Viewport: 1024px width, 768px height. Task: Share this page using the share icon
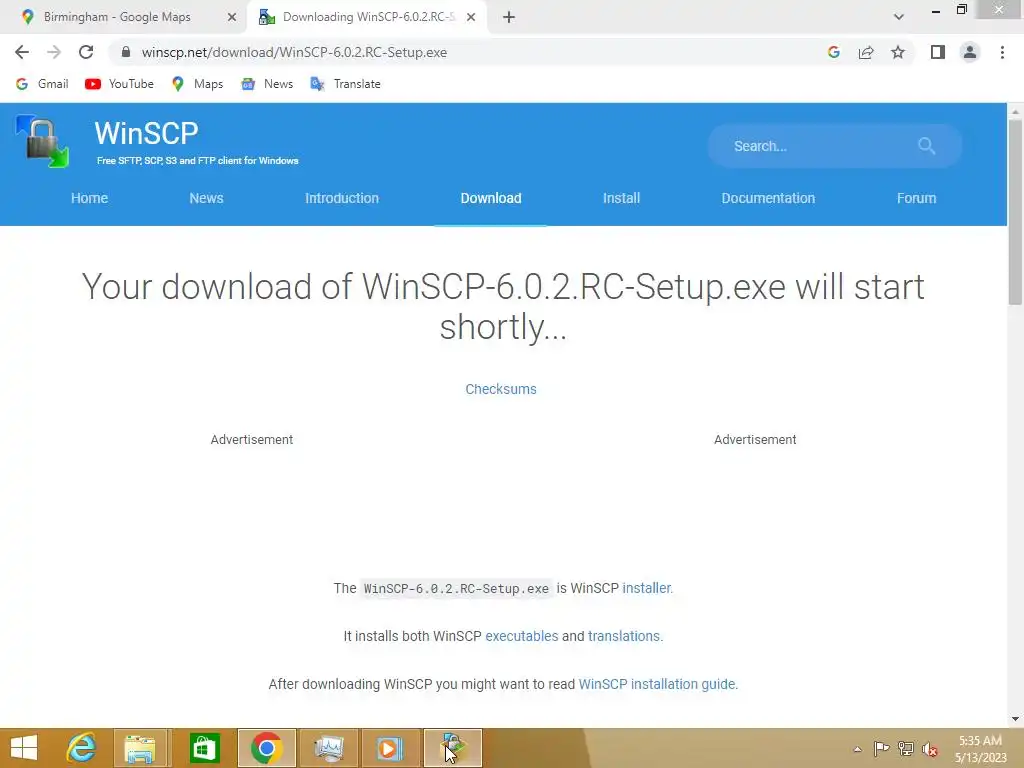pos(866,52)
